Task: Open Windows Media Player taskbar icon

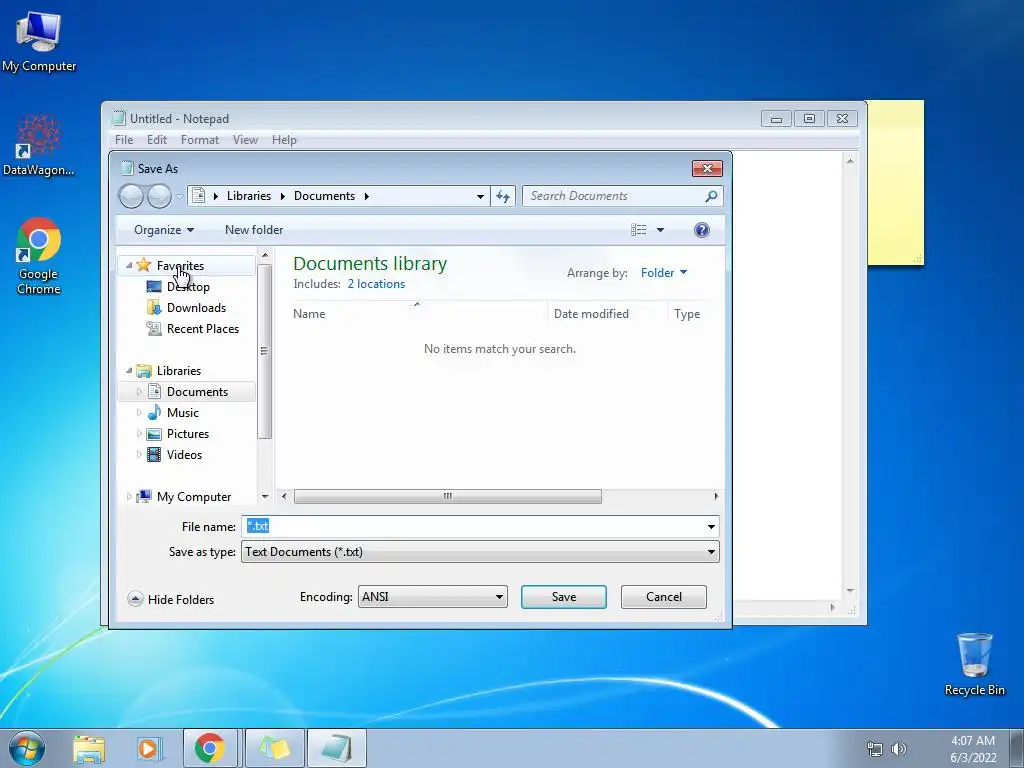Action: [149, 749]
